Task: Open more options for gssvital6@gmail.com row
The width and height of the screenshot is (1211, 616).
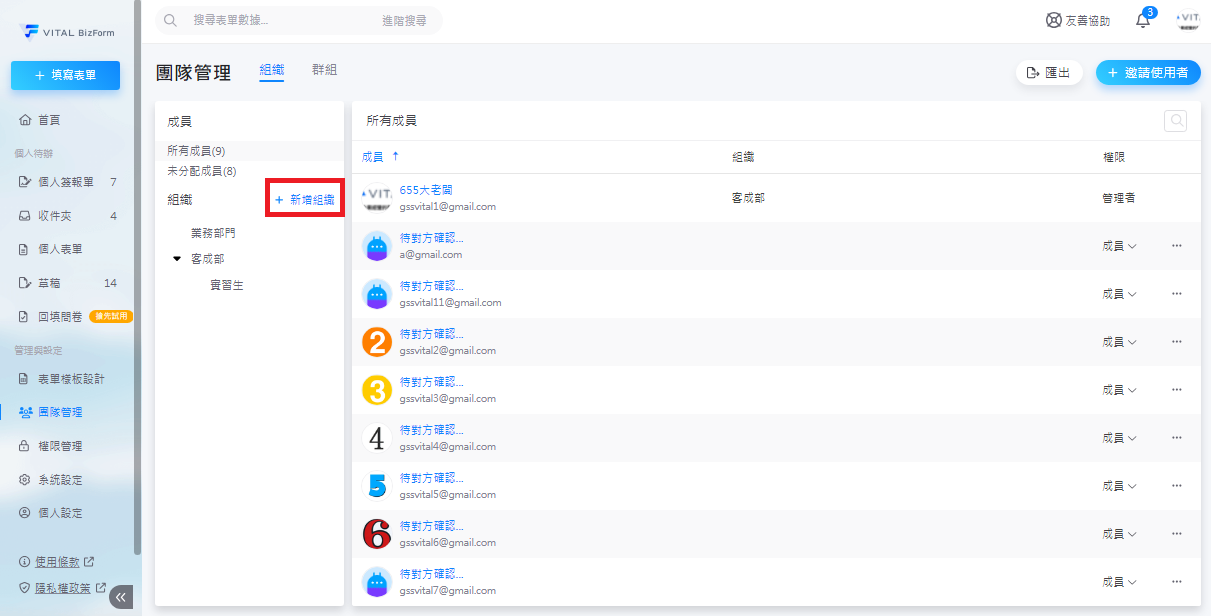Action: click(1176, 534)
